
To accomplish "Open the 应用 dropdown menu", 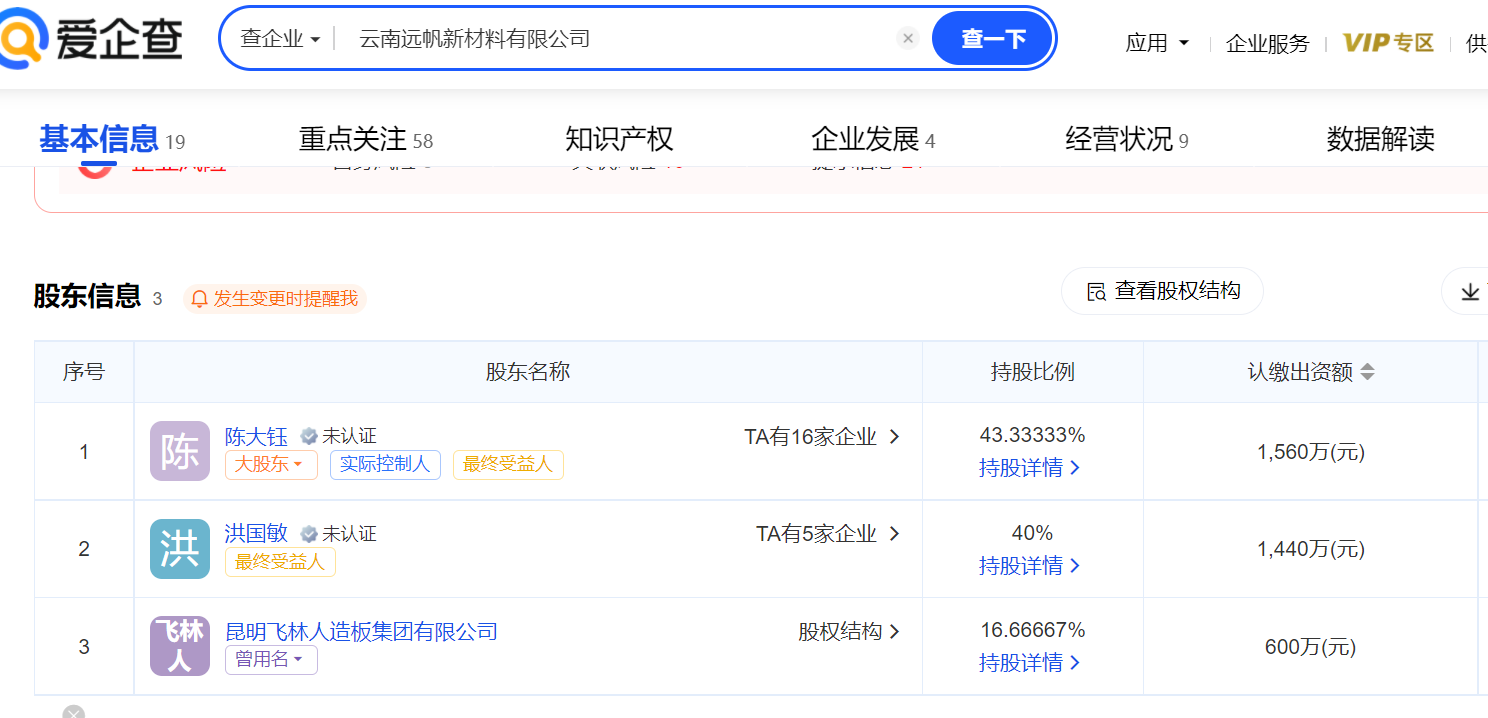I will 1157,43.
